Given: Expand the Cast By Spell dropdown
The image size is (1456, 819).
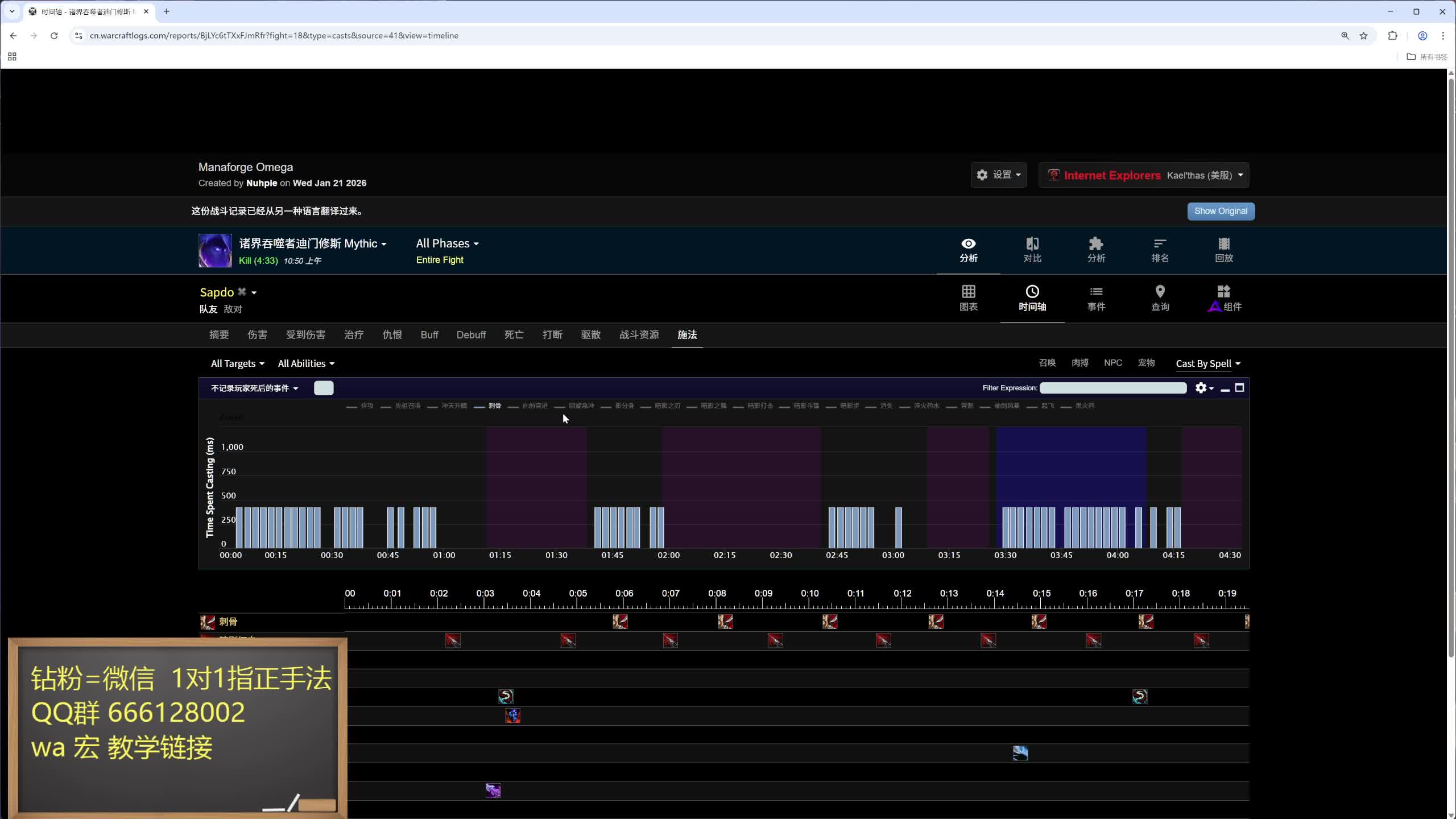Looking at the screenshot, I should pos(1207,363).
